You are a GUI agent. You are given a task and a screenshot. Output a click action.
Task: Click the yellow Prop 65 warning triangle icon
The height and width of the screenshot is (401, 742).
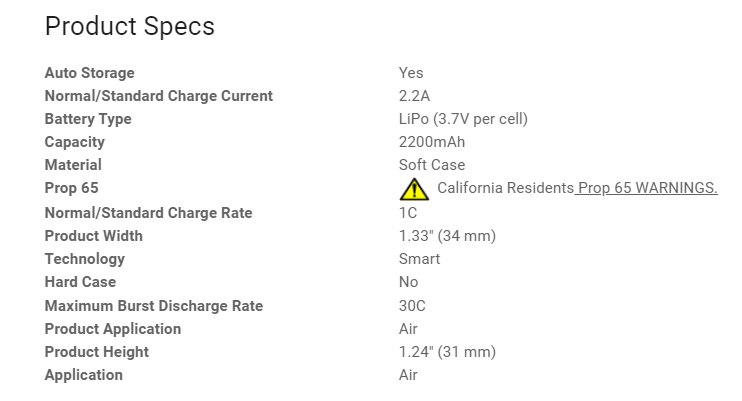pos(414,189)
